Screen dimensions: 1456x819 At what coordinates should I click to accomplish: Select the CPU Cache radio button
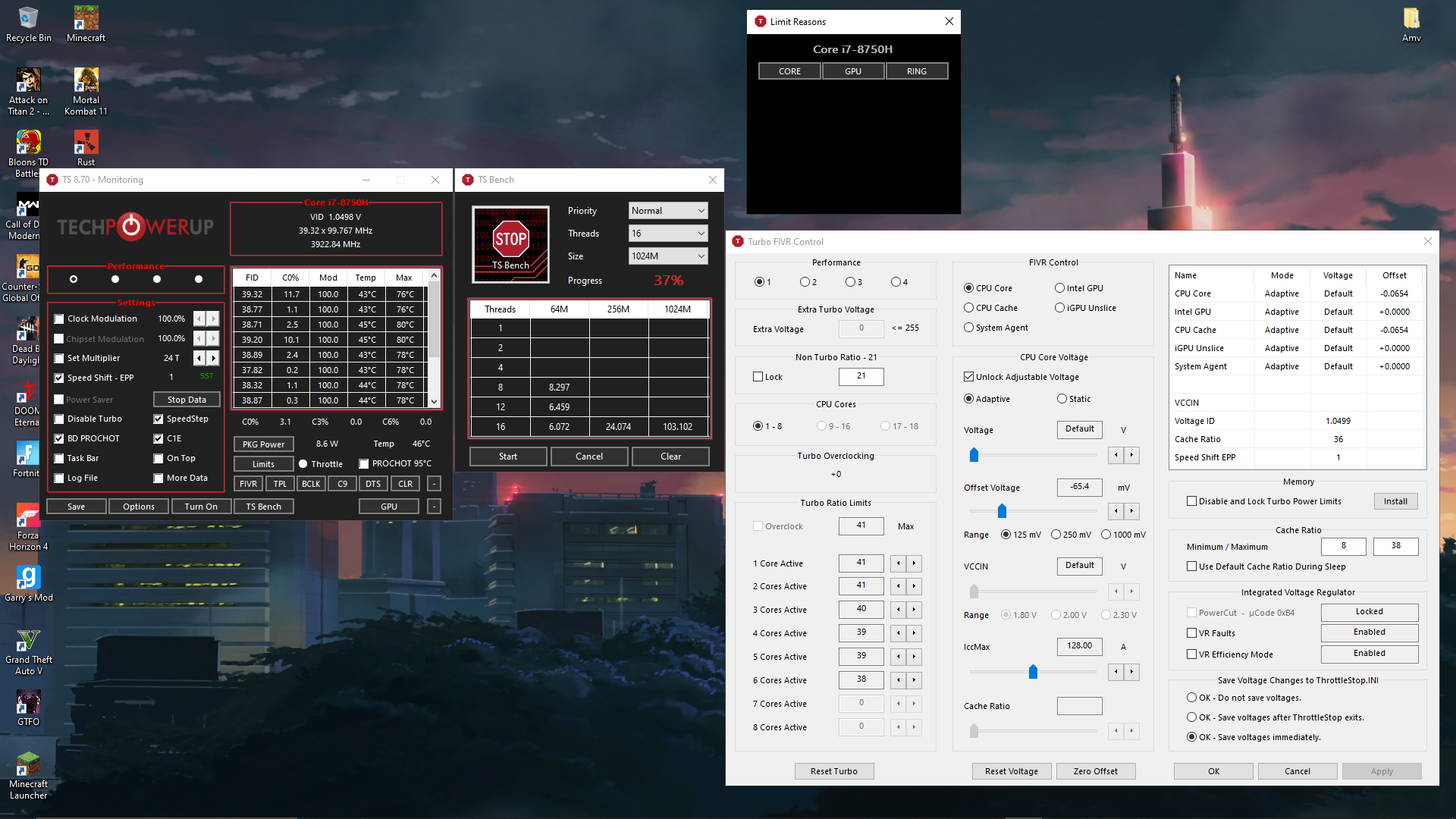968,308
